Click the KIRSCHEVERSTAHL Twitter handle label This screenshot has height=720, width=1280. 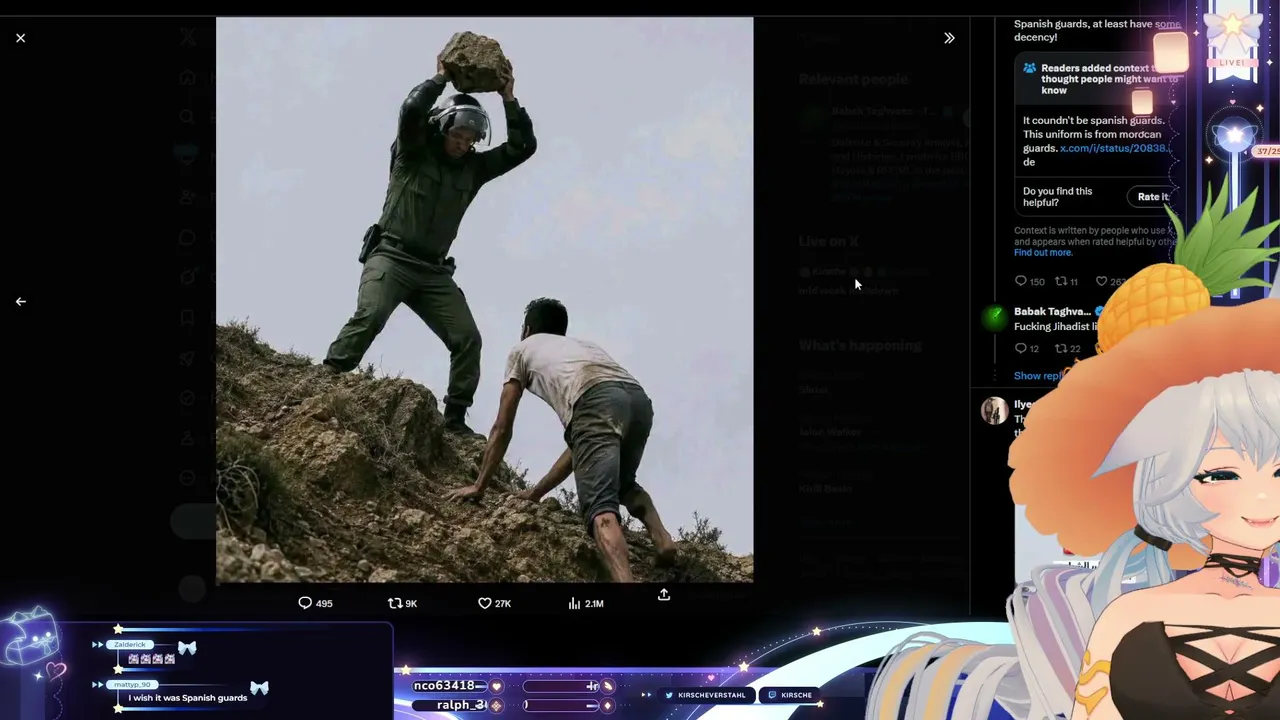point(711,695)
